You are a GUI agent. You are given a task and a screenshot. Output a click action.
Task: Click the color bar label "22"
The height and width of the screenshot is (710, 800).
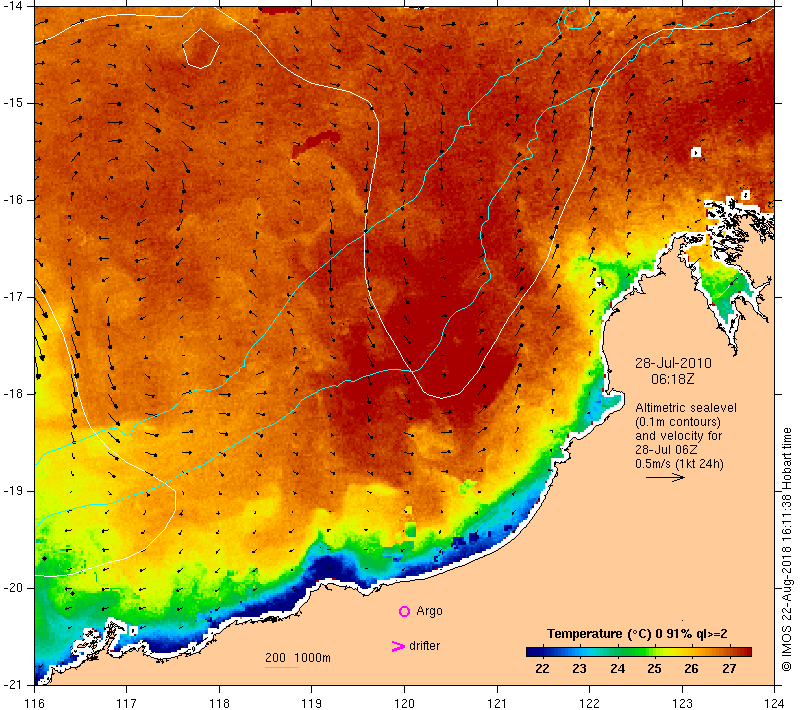[x=542, y=669]
